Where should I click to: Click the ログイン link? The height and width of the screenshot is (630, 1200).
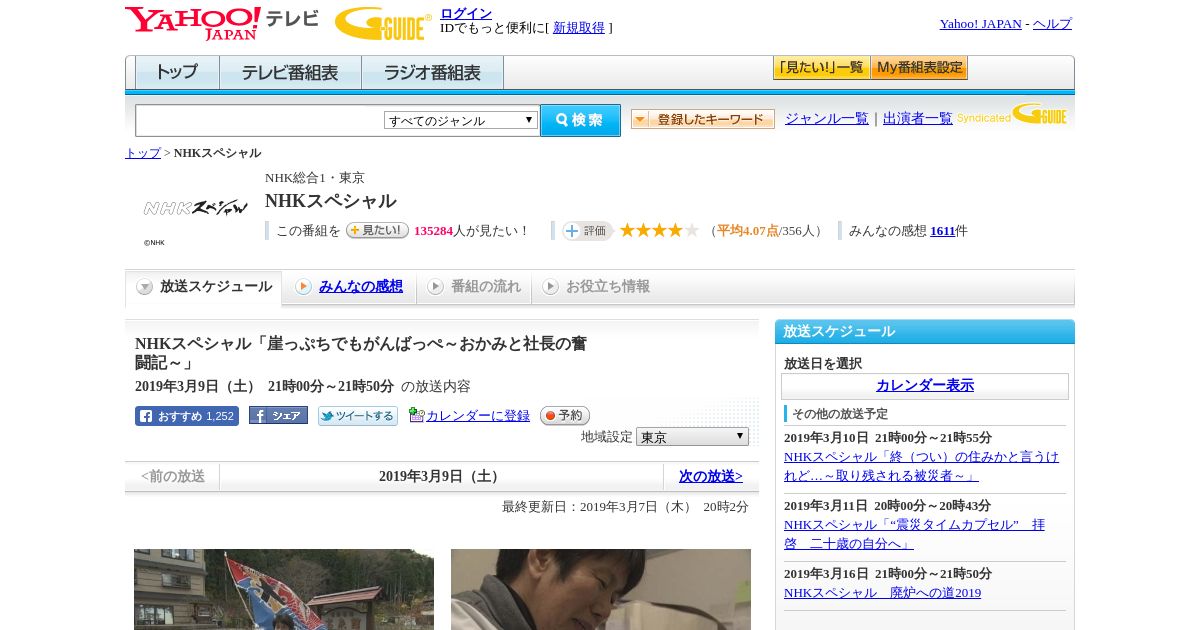tap(466, 13)
